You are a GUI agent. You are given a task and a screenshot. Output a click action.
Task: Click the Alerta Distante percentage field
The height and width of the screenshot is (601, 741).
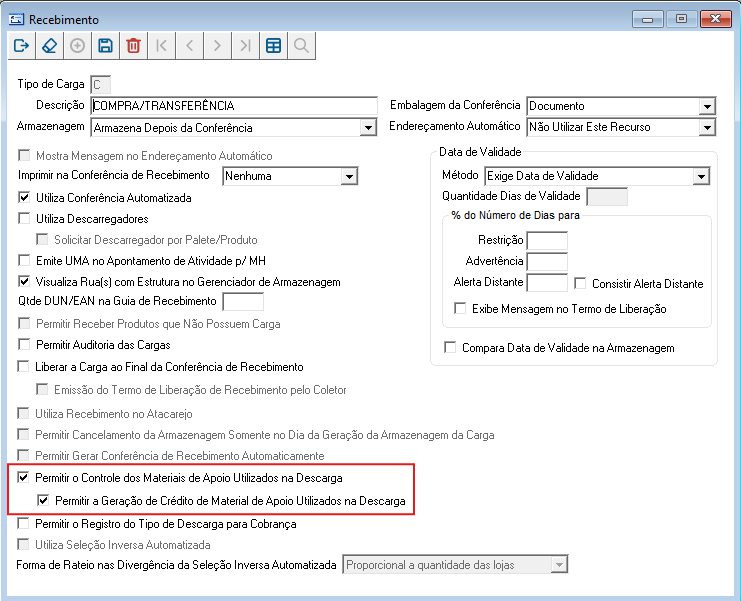pos(547,283)
